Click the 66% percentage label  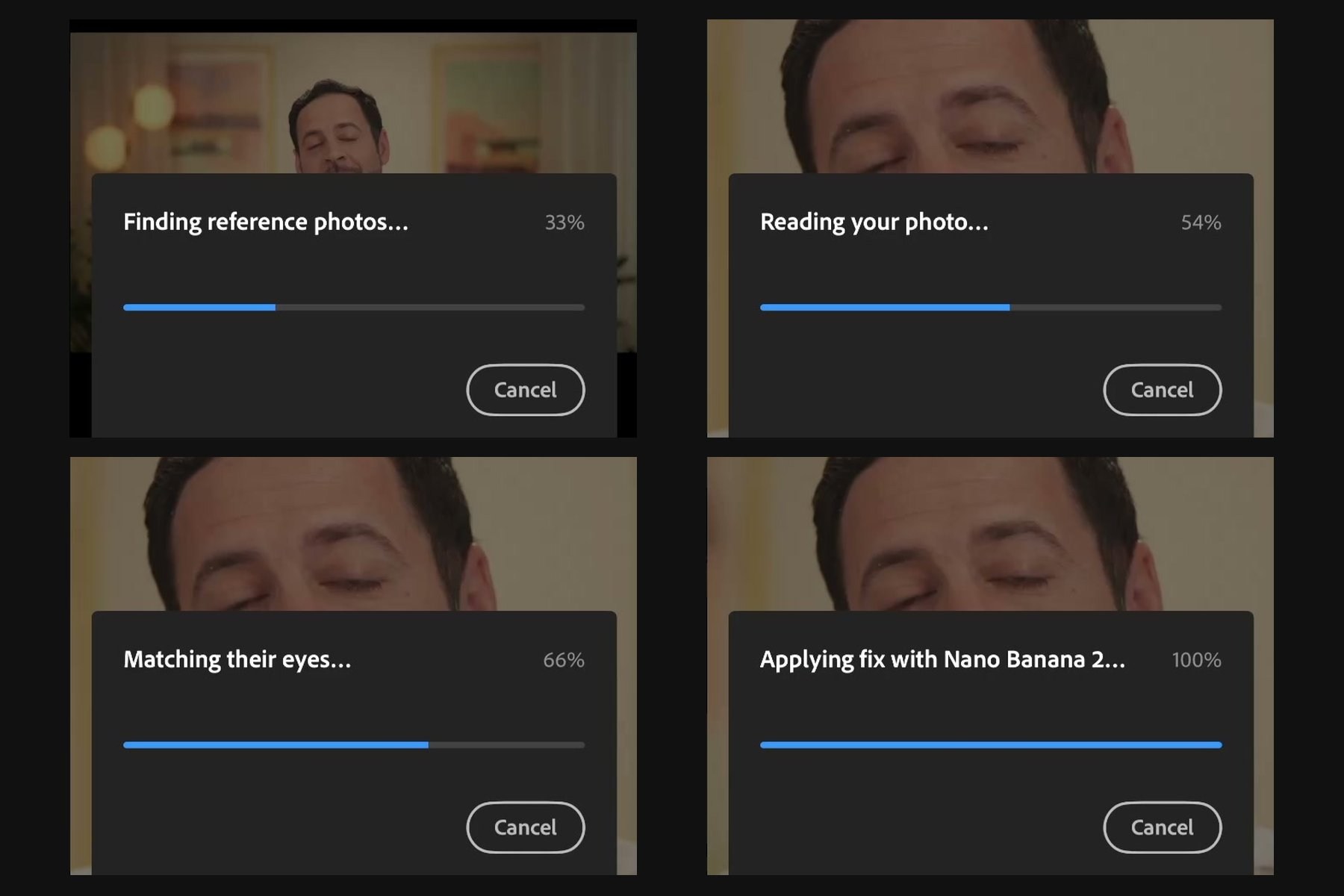(564, 660)
